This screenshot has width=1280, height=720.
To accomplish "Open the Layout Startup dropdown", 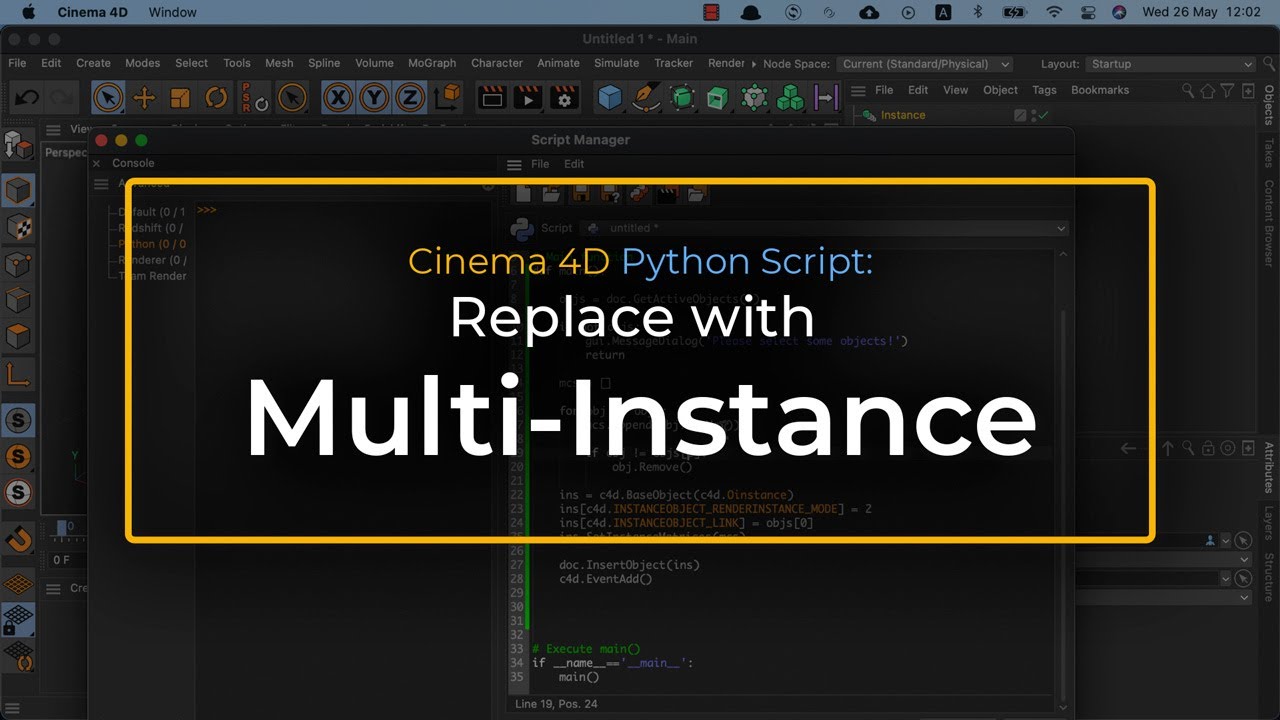I will (x=1170, y=64).
